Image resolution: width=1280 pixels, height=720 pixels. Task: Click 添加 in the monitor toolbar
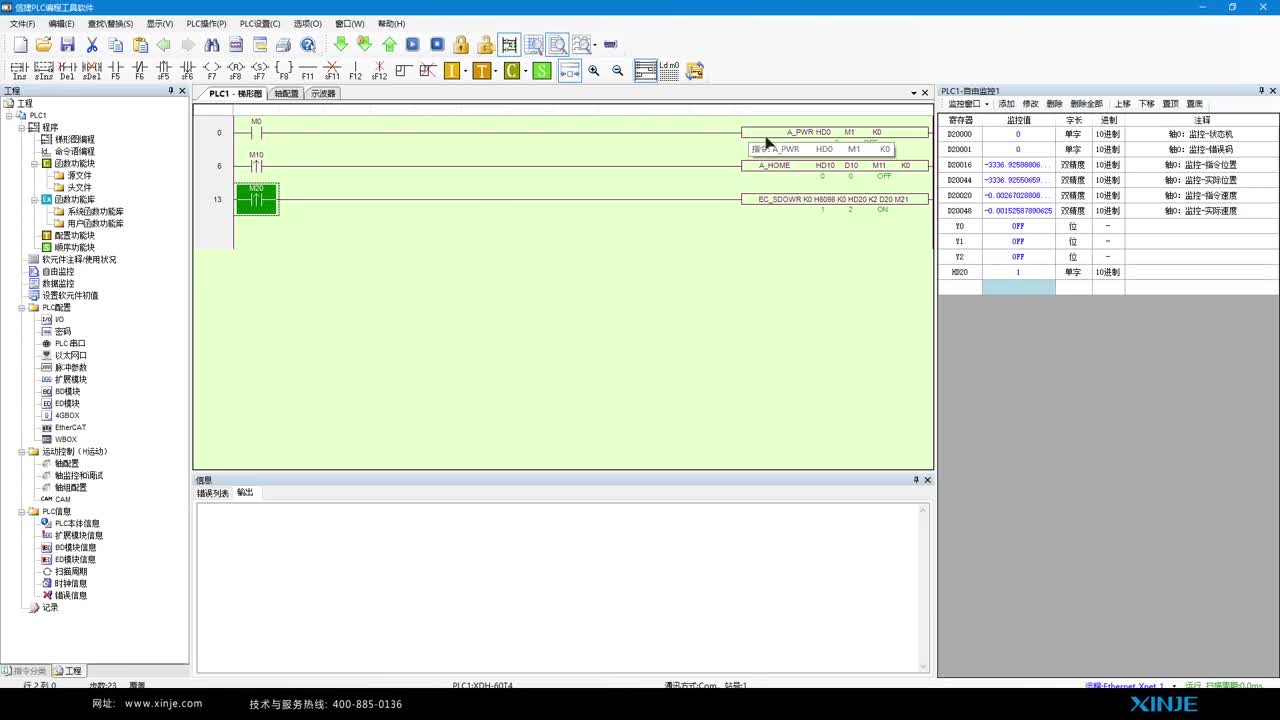(1006, 104)
